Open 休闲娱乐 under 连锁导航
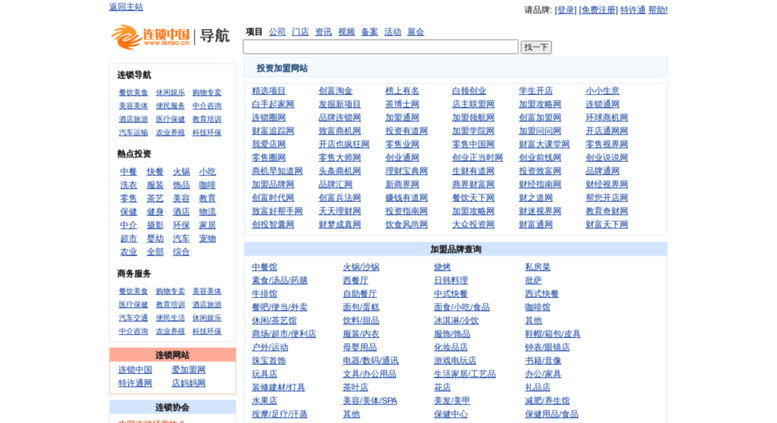 170,93
